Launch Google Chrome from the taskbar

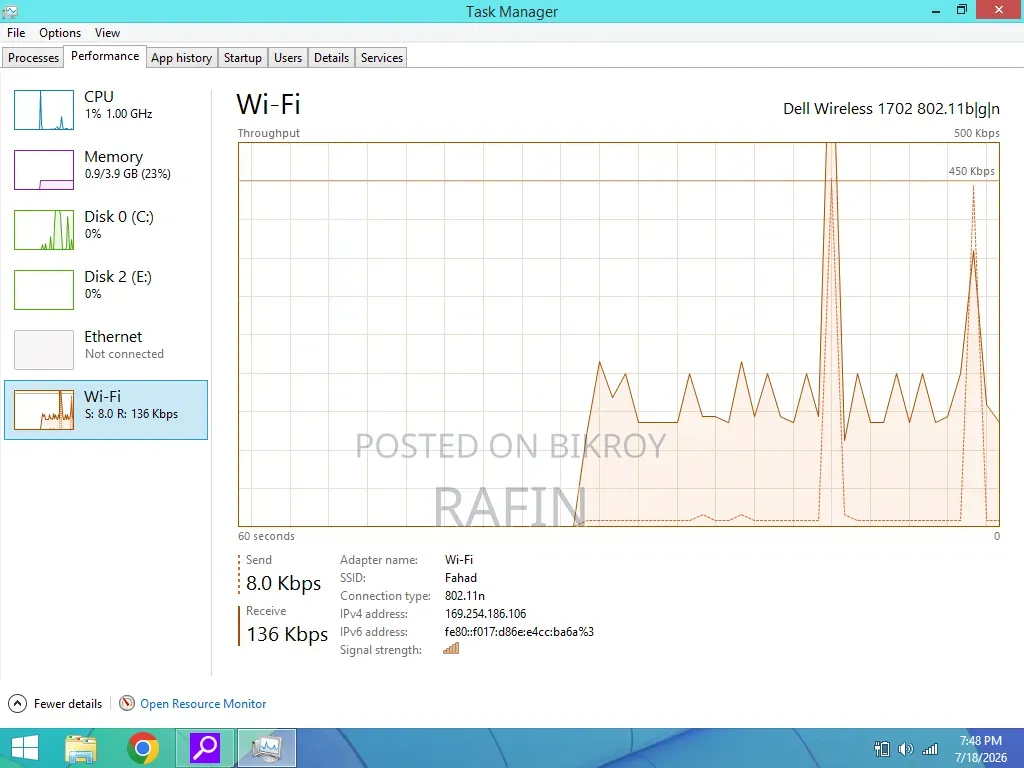143,748
